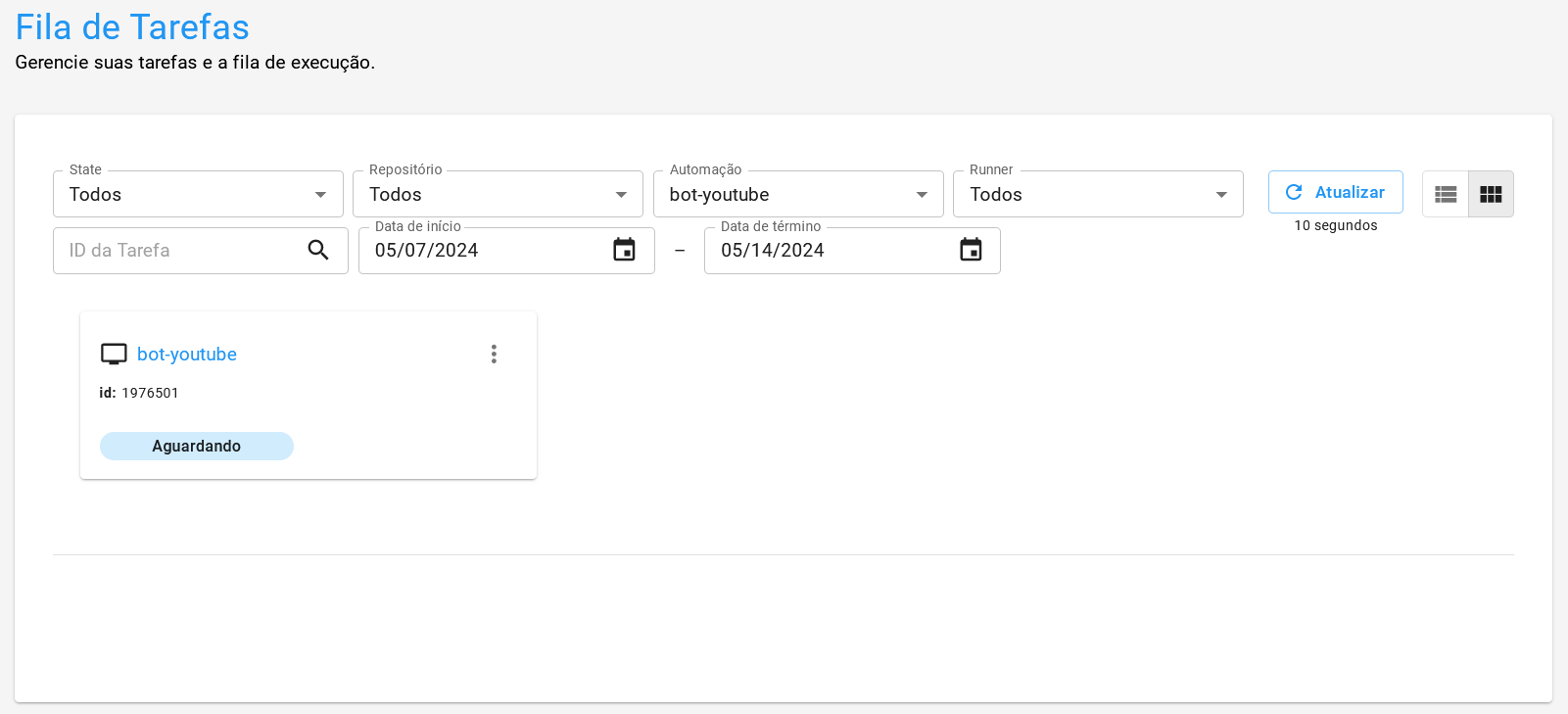The width and height of the screenshot is (1568, 714).
Task: Switch to the grid card view
Action: pyautogui.click(x=1491, y=194)
